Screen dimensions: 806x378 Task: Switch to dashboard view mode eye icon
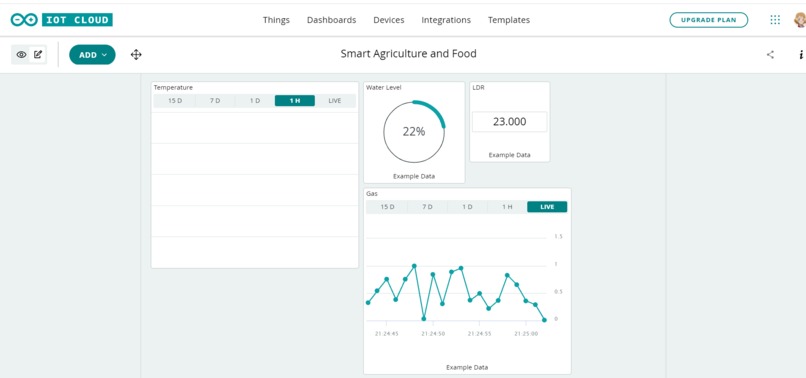(21, 55)
